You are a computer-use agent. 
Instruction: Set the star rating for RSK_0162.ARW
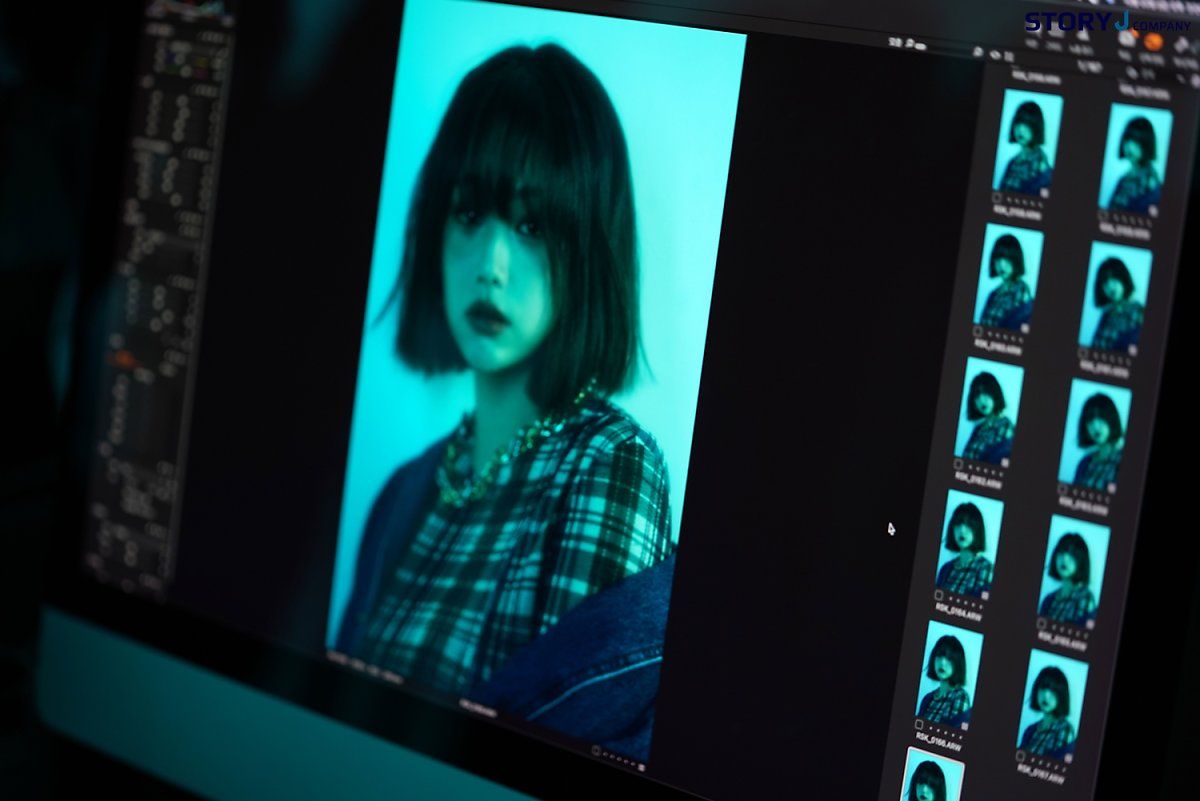(987, 469)
